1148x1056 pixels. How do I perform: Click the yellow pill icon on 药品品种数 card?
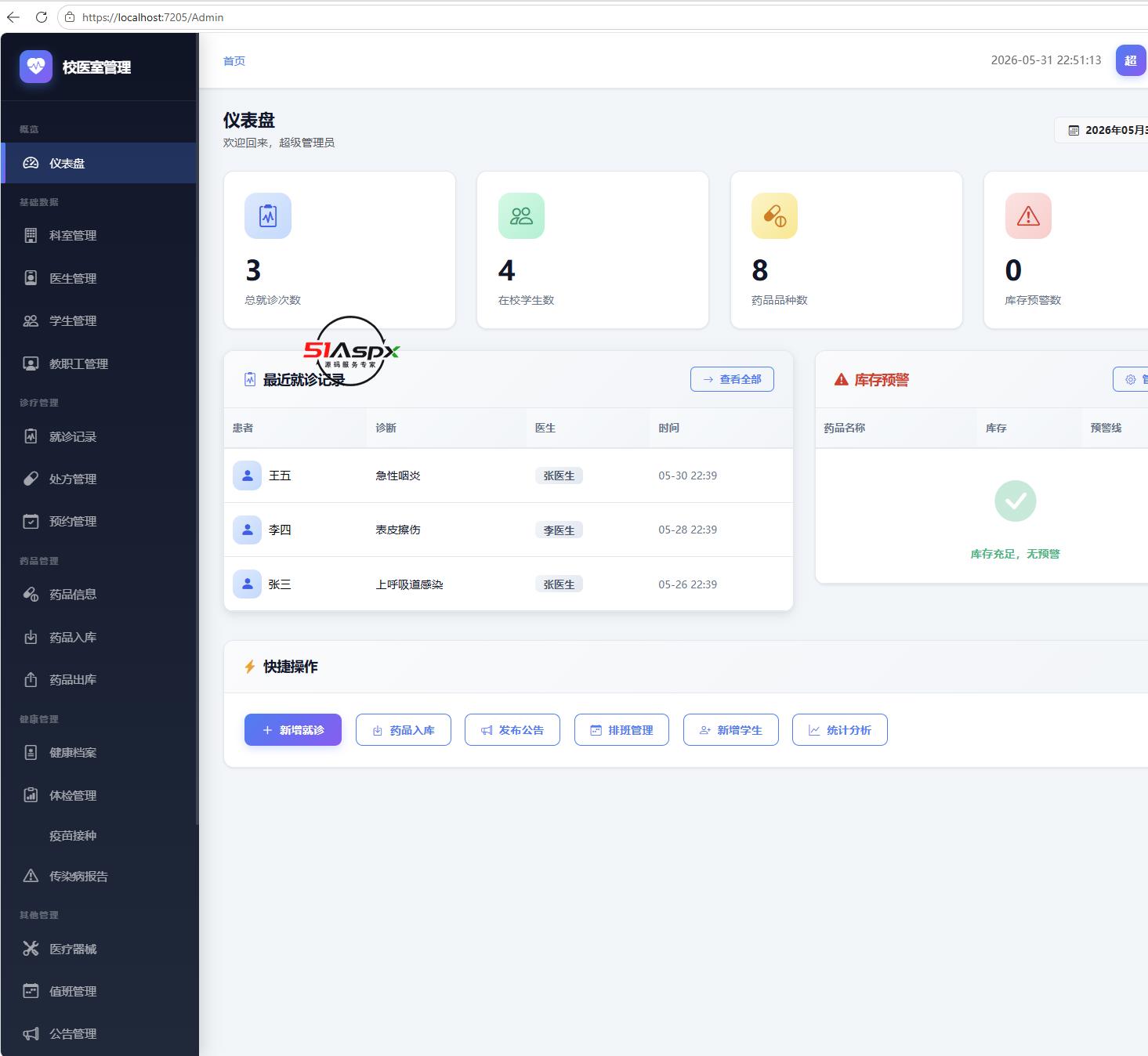click(774, 215)
